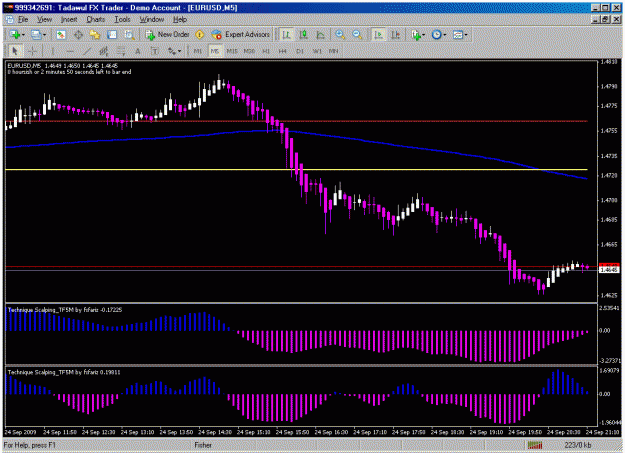Select the Crosshair tool
Image resolution: width=625 pixels, height=453 pixels.
click(32, 51)
